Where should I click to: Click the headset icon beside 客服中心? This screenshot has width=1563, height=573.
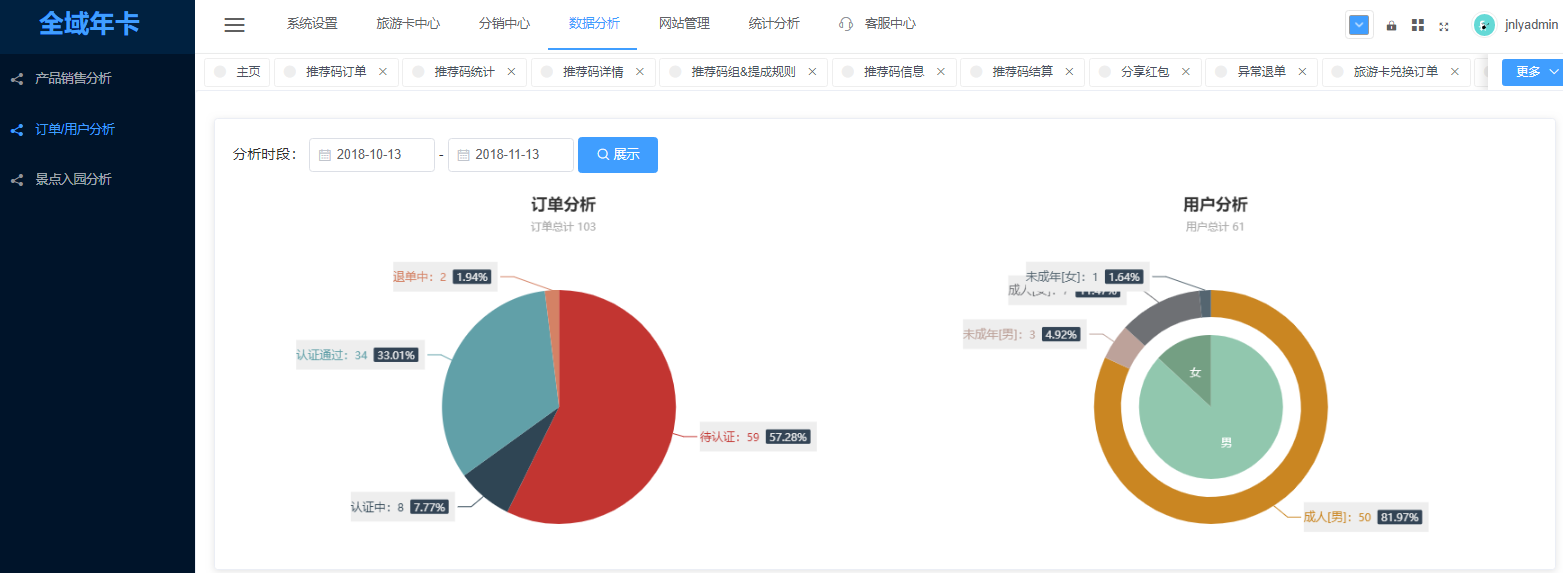pos(846,24)
